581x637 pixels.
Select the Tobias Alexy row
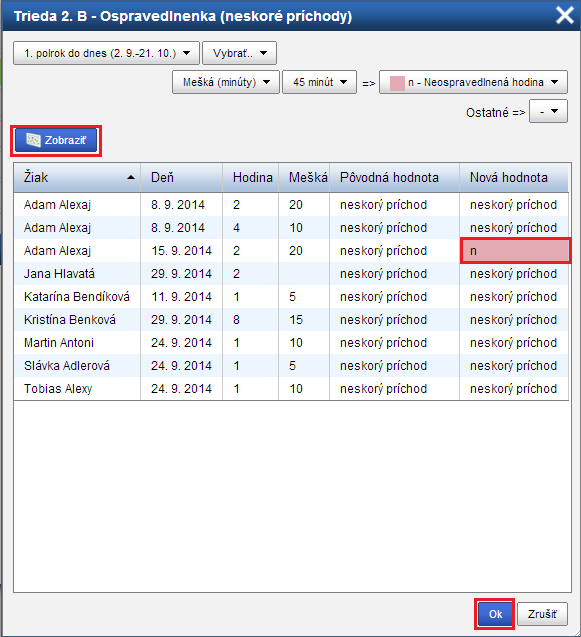click(x=291, y=389)
